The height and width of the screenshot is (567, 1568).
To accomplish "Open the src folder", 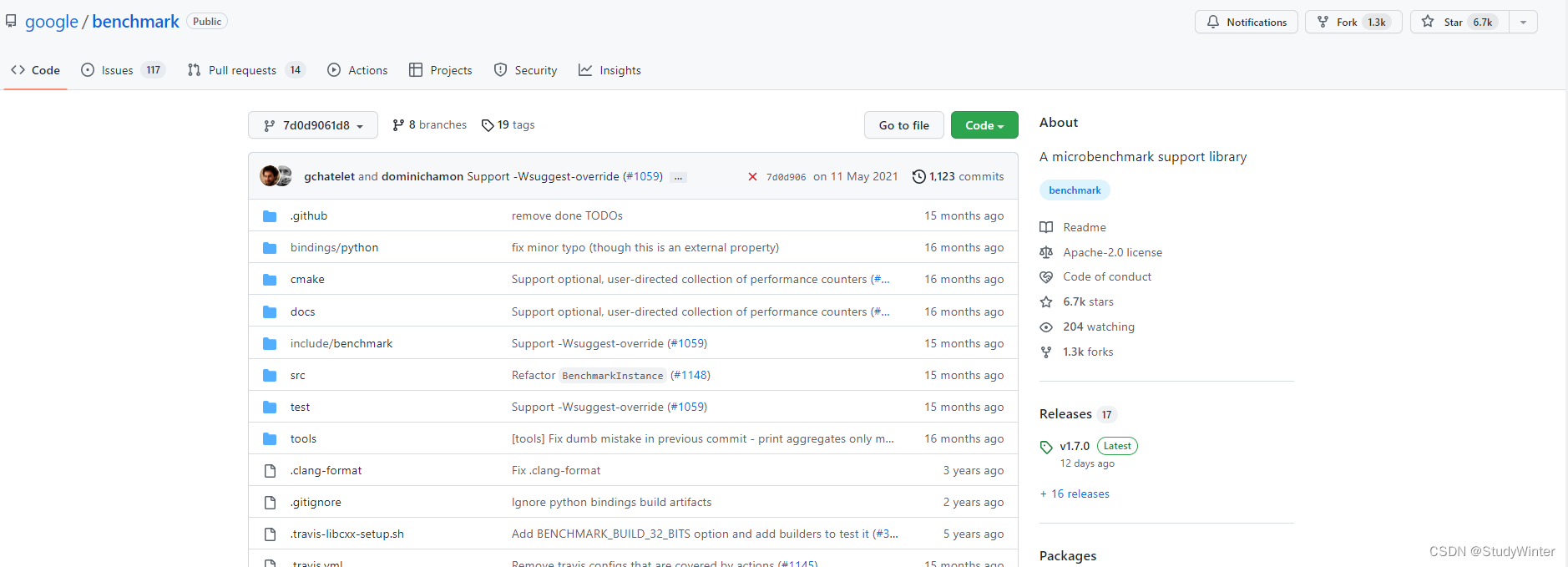I will (x=298, y=376).
